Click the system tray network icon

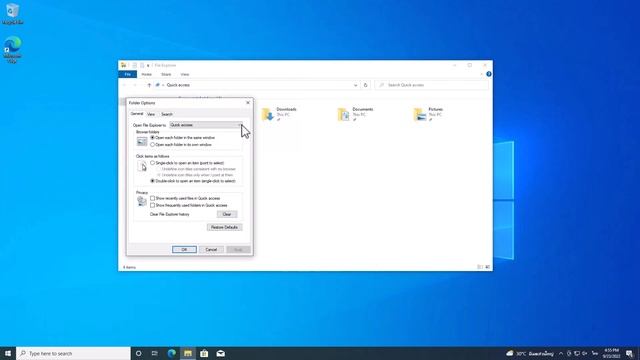(x=577, y=353)
